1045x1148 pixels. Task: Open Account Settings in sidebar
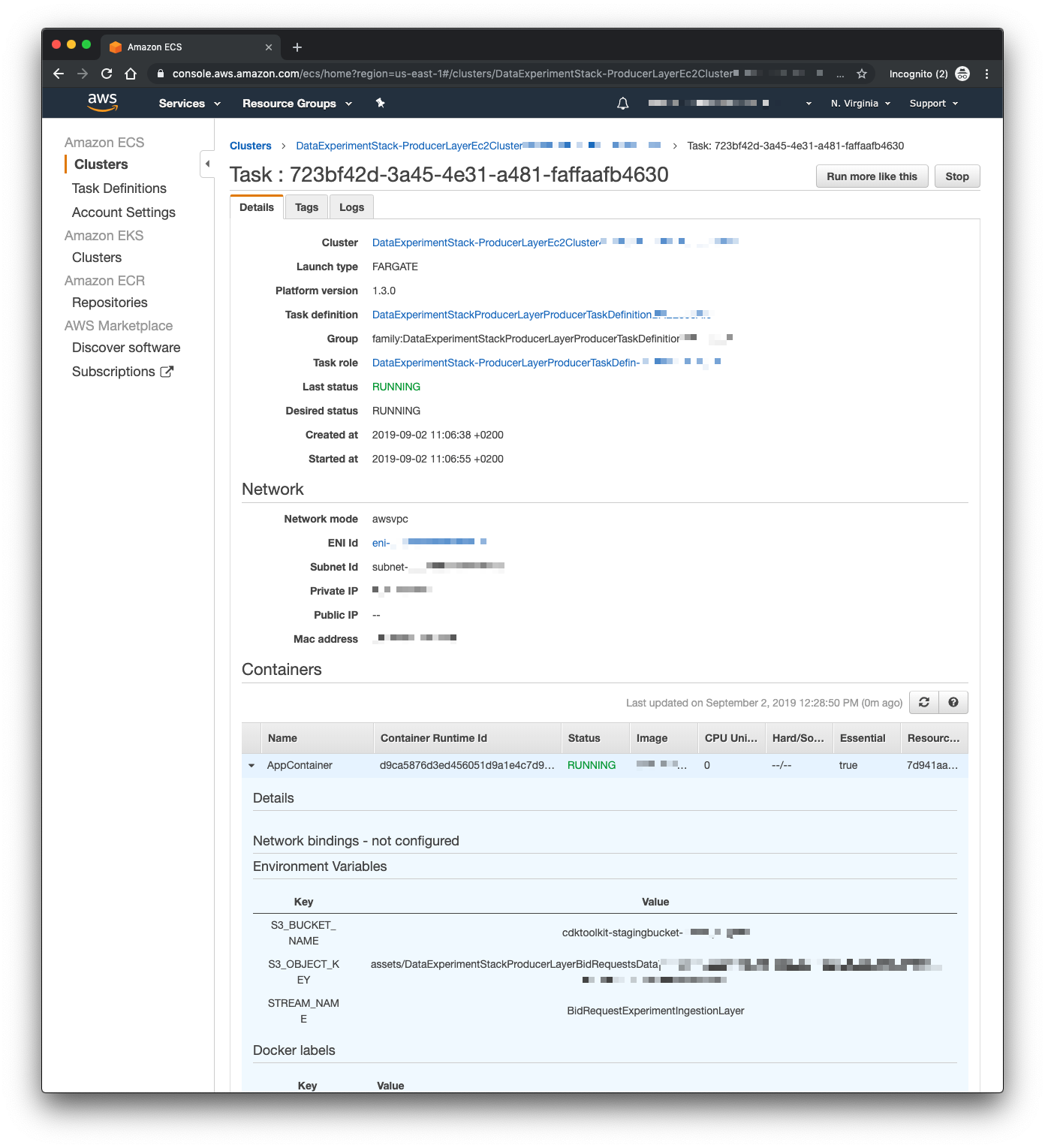coord(124,212)
